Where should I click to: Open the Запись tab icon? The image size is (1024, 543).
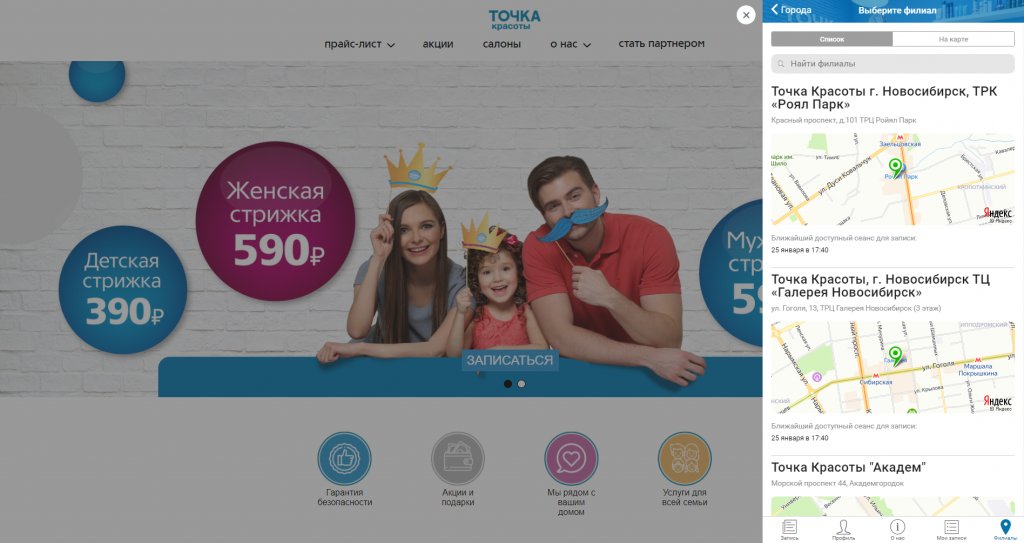(790, 527)
